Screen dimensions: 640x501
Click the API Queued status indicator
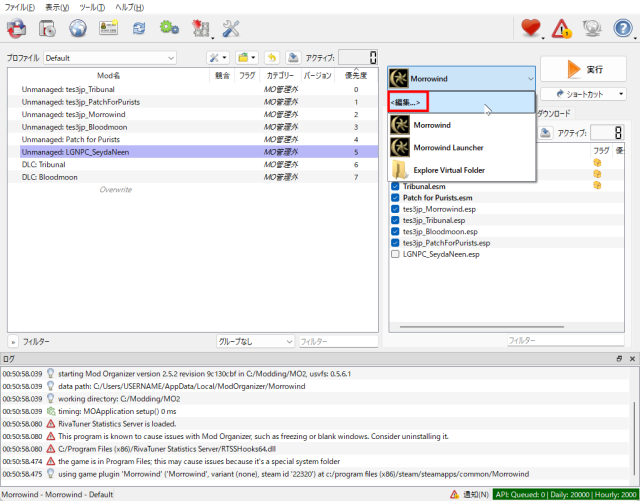[x=566, y=494]
